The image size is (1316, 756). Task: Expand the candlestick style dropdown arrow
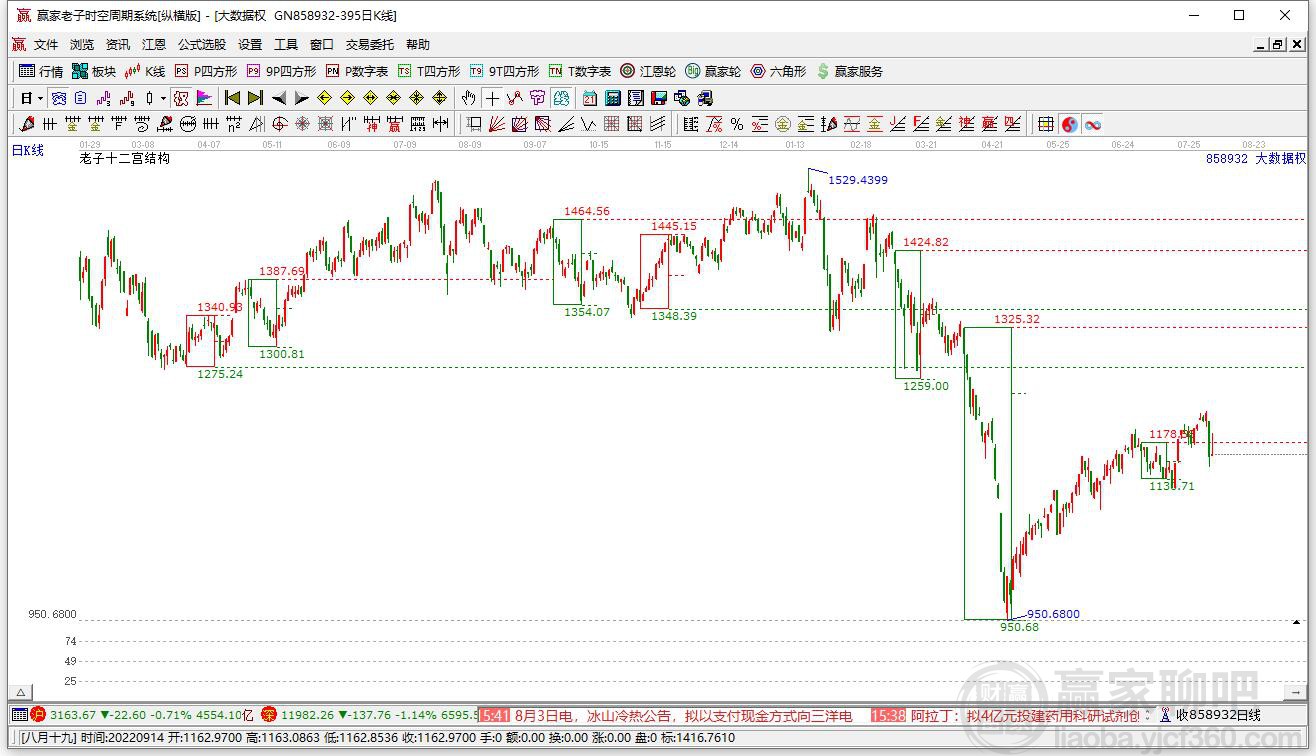click(x=164, y=98)
